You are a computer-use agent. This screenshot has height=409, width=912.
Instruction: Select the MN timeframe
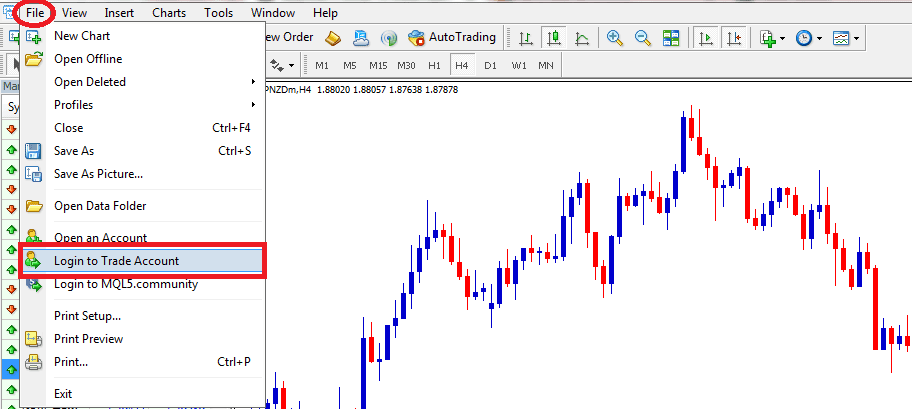click(x=546, y=65)
